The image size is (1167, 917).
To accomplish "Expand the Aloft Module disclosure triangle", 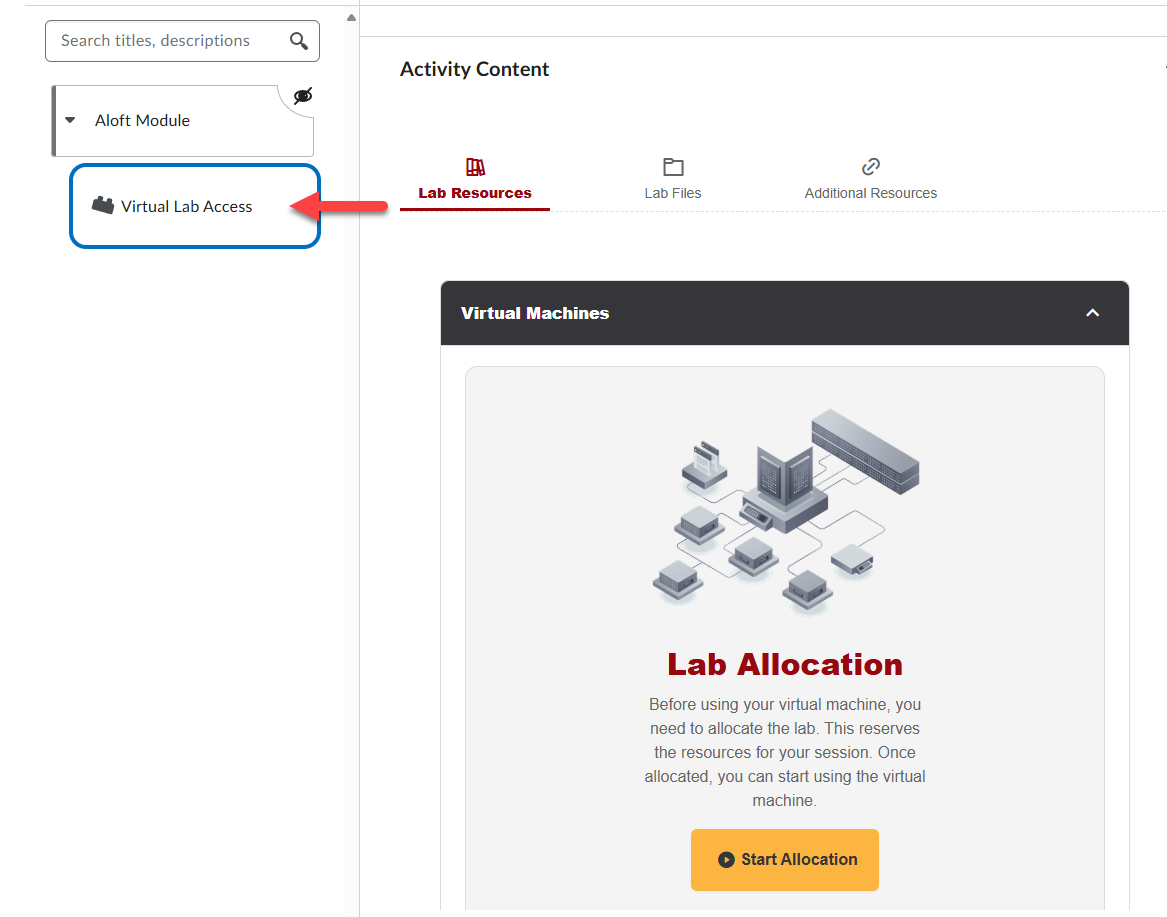I will click(x=70, y=118).
